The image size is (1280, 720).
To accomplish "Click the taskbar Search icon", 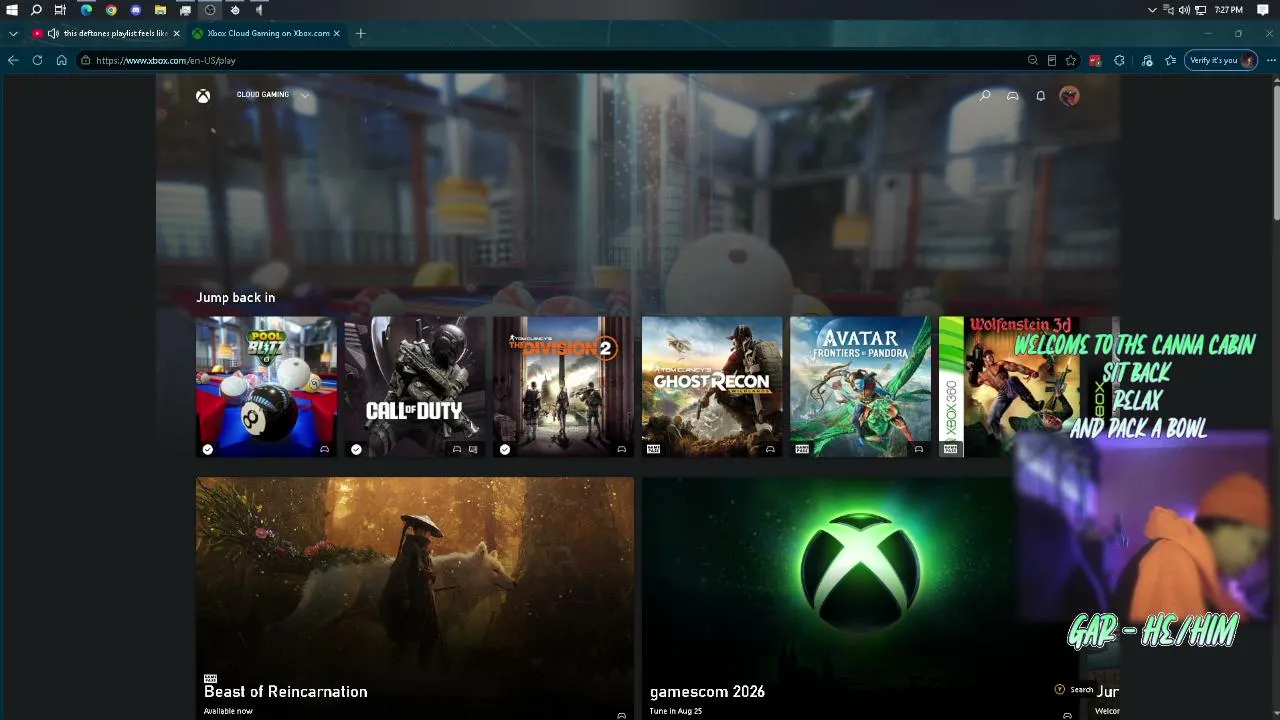I will [36, 10].
